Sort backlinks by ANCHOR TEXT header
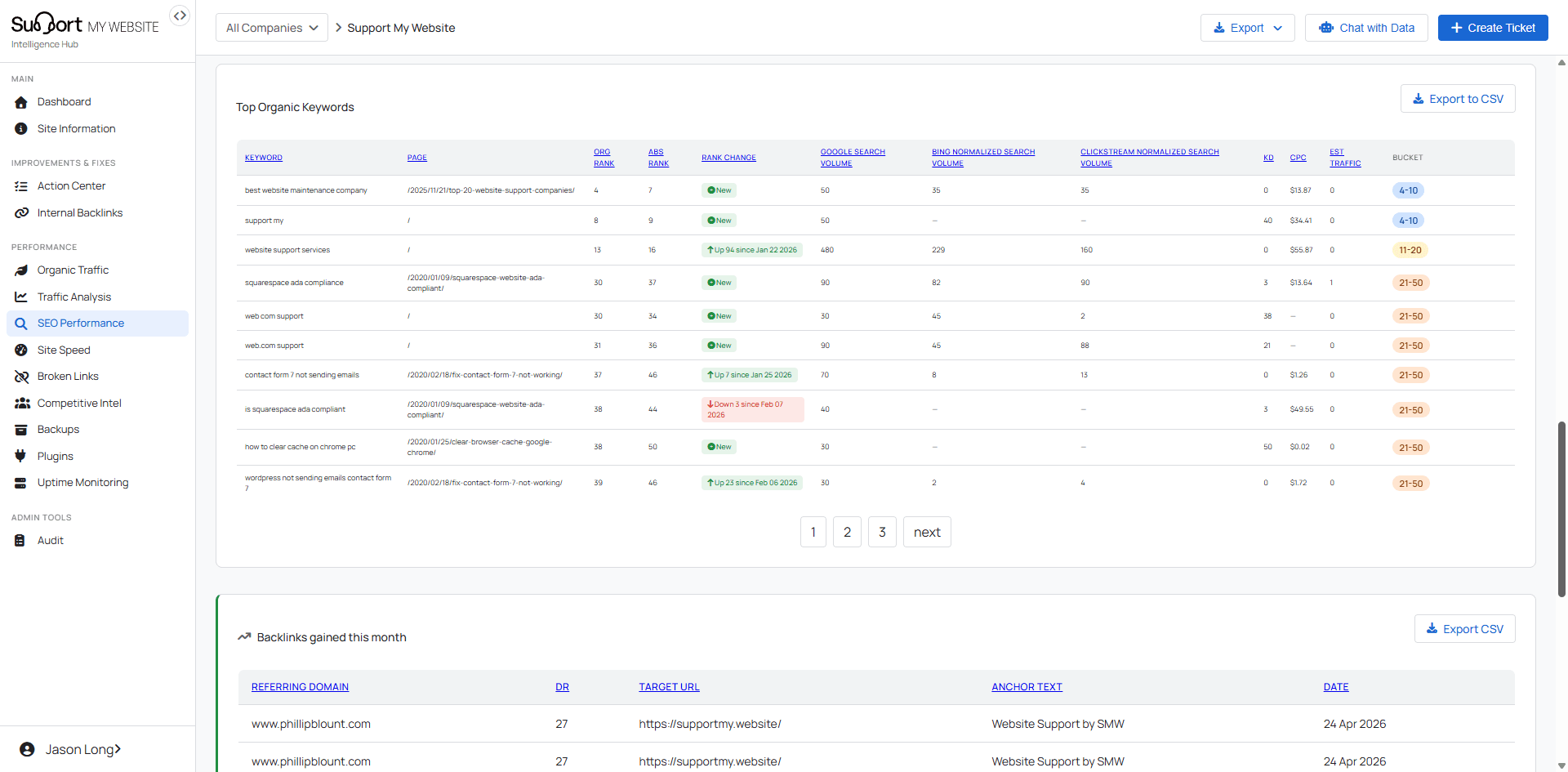Screen dimensions: 1568x772 click(1027, 687)
